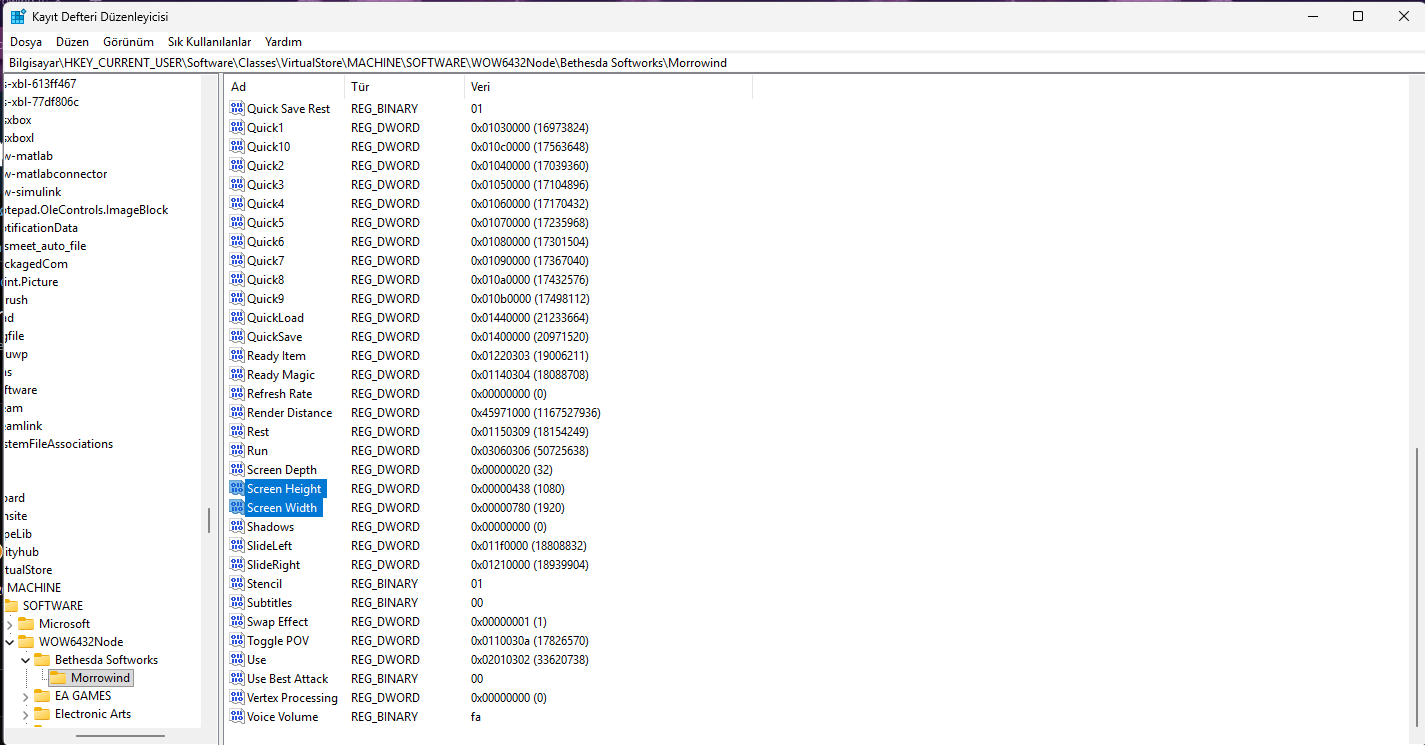
Task: Click the Stencil binary value icon
Action: [x=237, y=583]
